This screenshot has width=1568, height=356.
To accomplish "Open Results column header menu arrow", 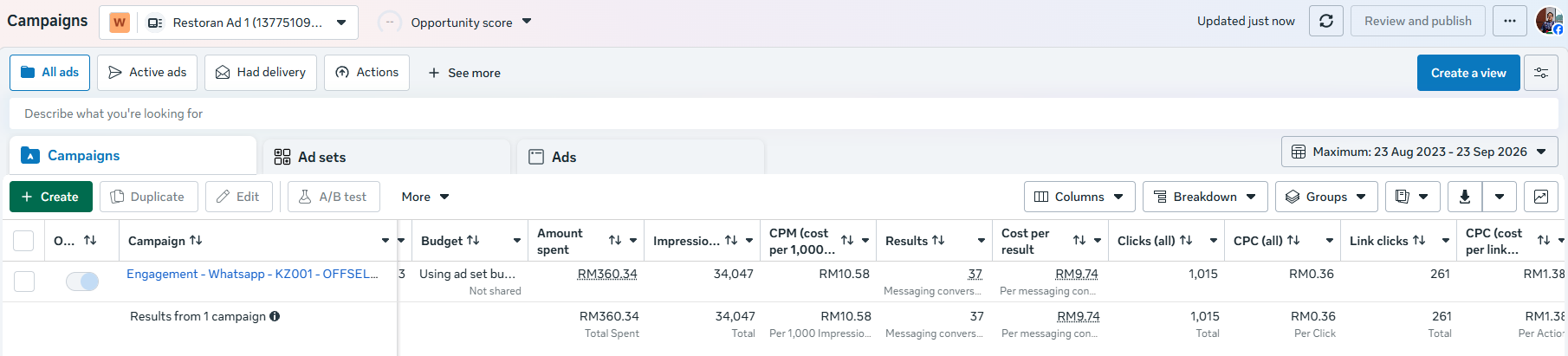I will click(x=982, y=241).
